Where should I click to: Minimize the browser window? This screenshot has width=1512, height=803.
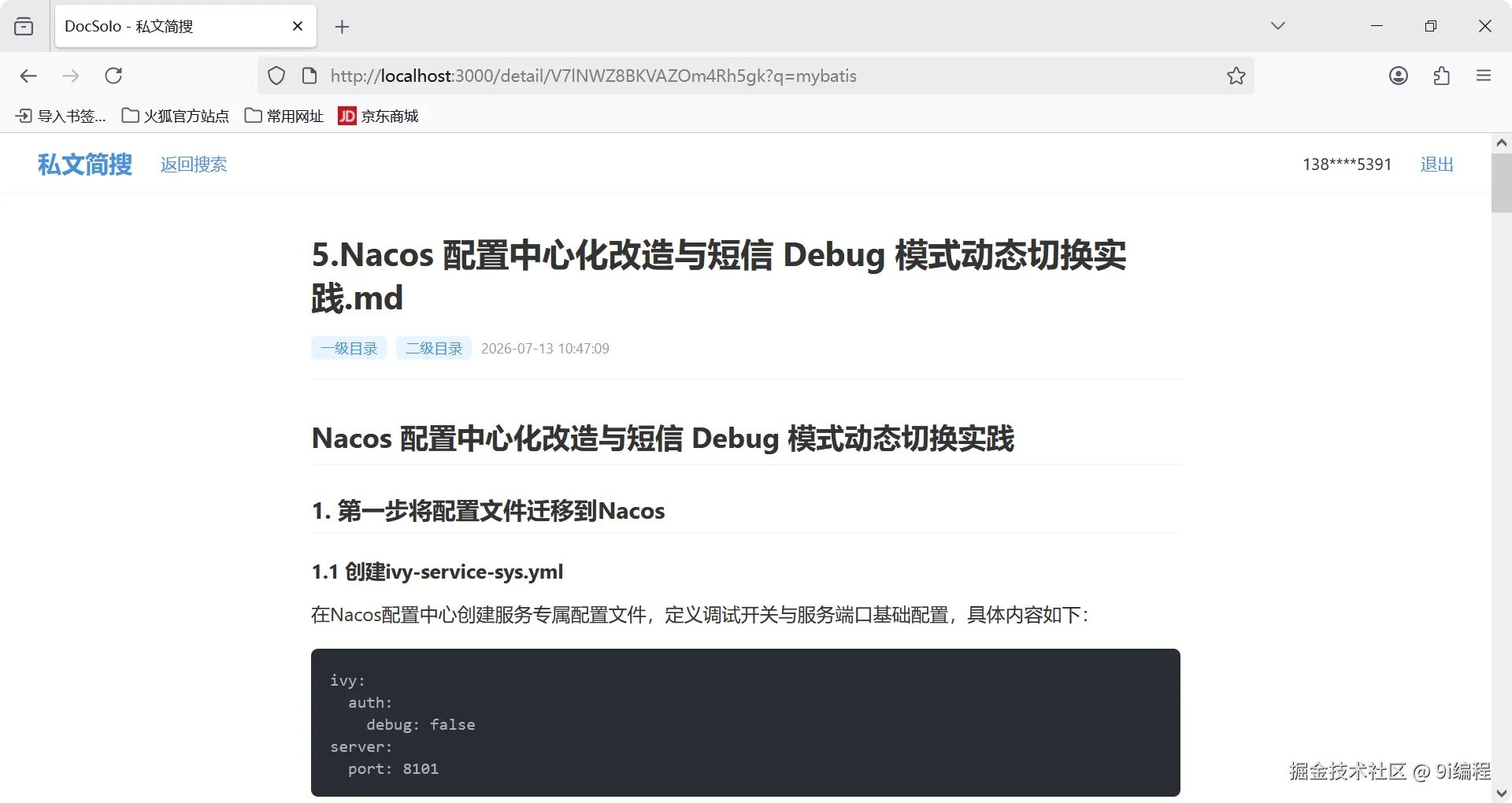[1377, 26]
